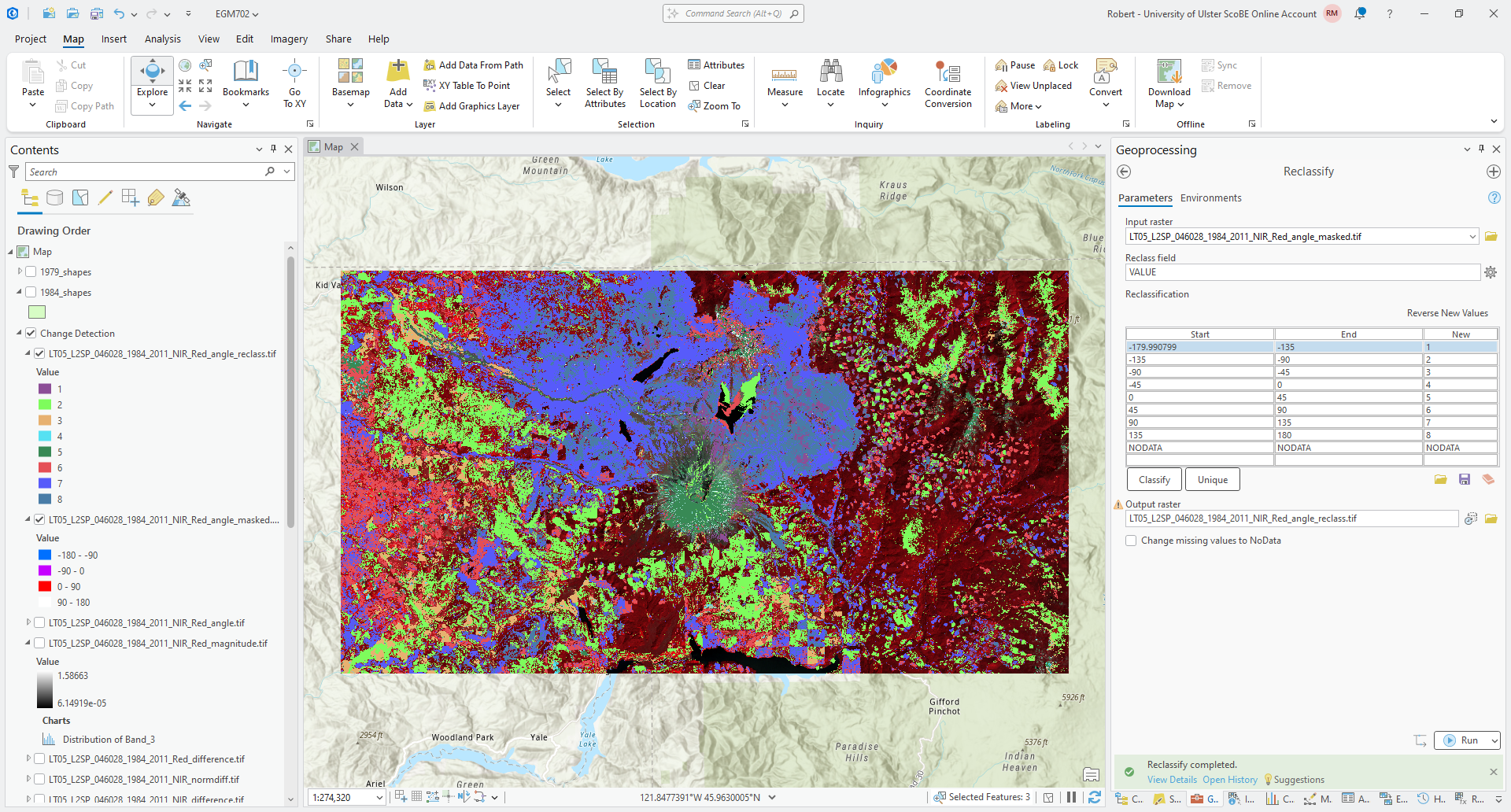Open the Imagery ribbon tab
Screen dimensions: 1511x812
(x=289, y=39)
